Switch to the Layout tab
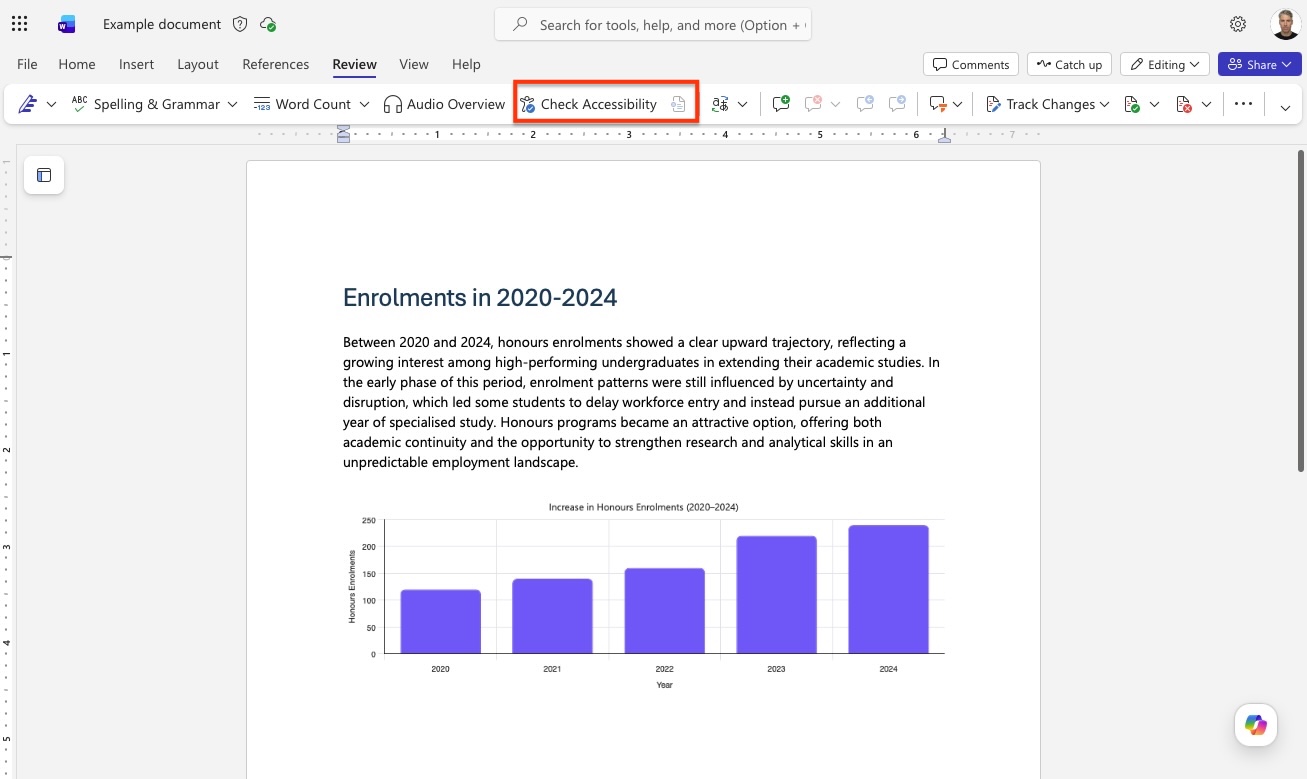This screenshot has width=1307, height=779. 198,64
